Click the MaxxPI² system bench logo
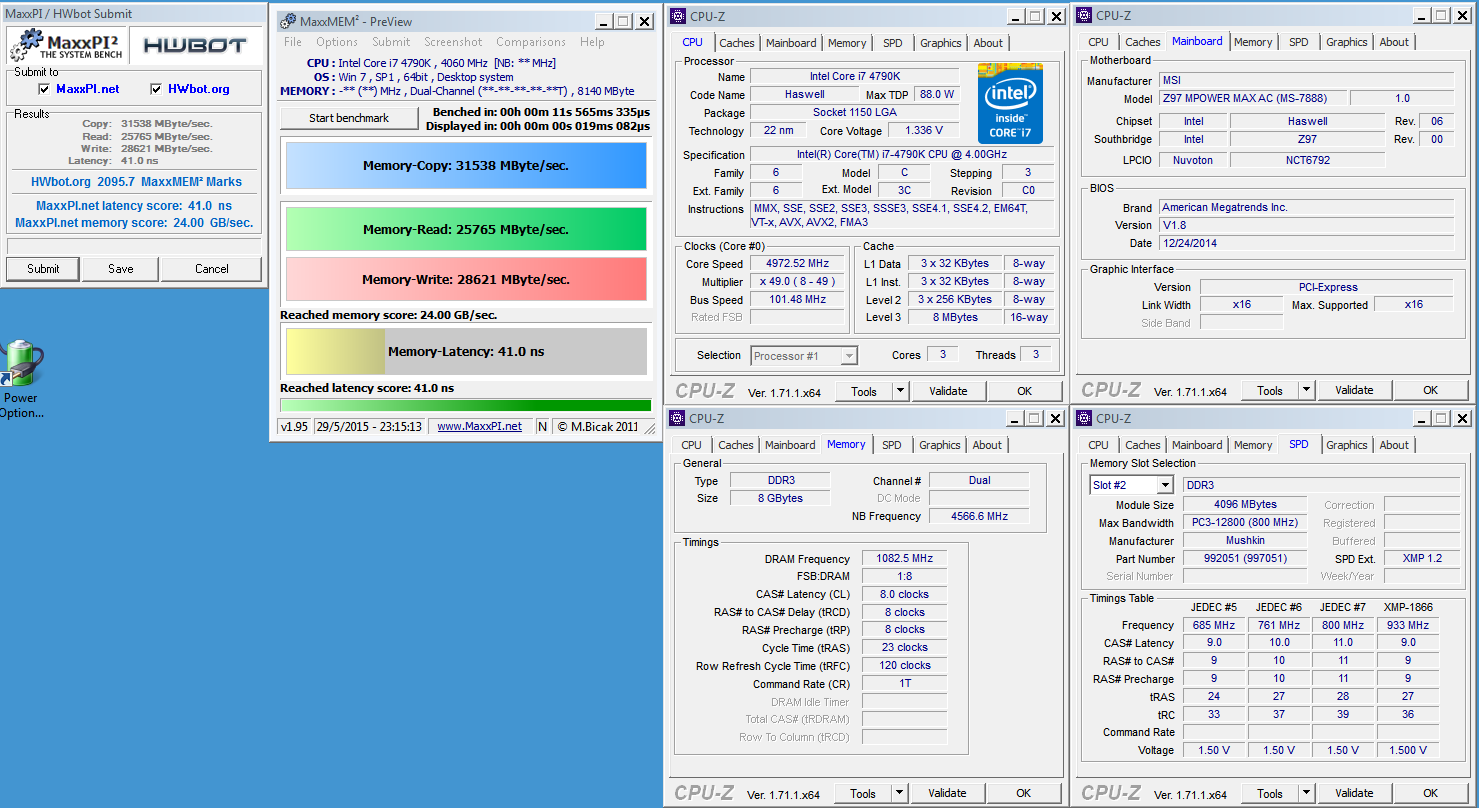 pos(68,46)
